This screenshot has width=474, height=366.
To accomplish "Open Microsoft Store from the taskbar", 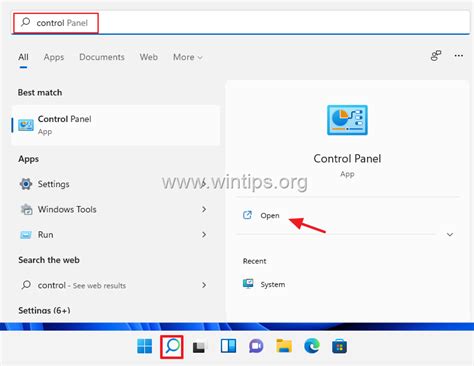I will point(339,346).
